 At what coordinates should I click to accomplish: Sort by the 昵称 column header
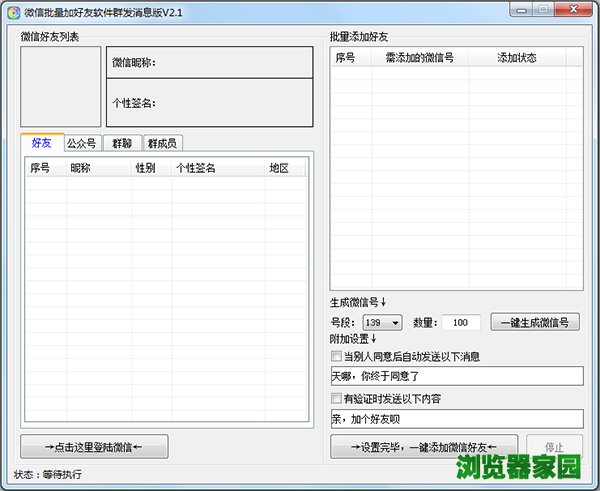99,168
